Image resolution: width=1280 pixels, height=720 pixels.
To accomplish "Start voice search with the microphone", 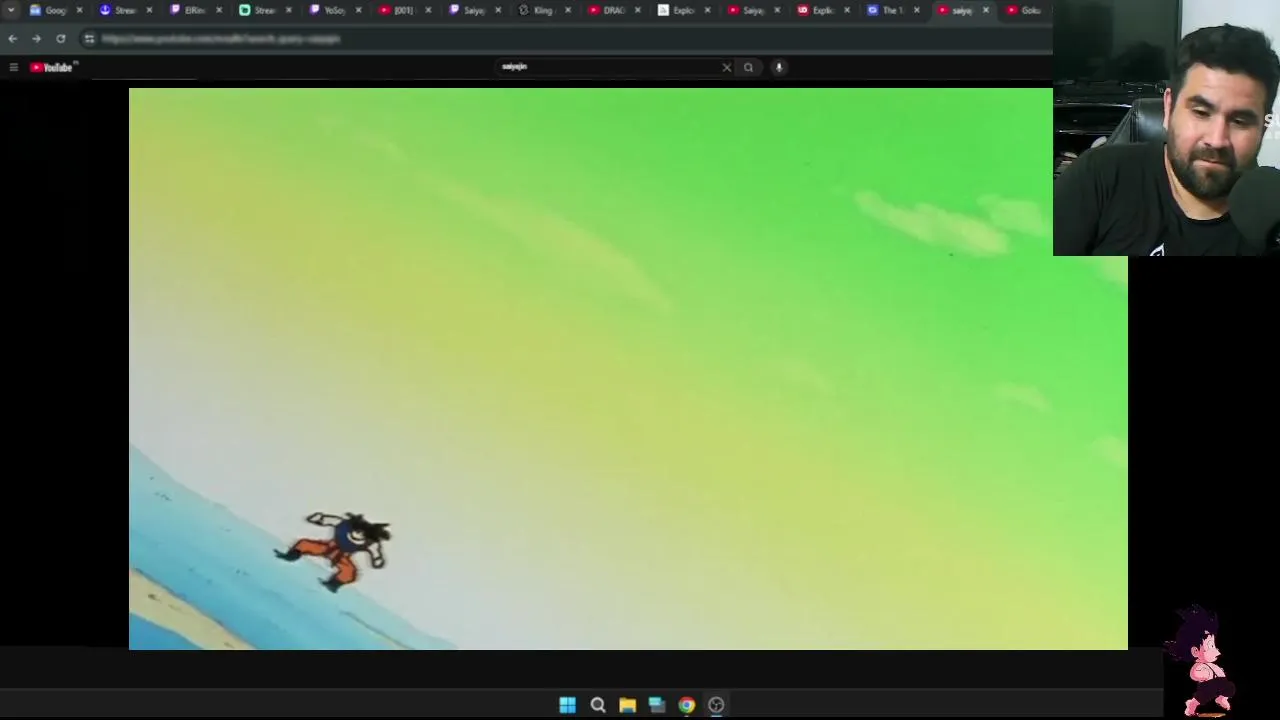I will tap(778, 67).
